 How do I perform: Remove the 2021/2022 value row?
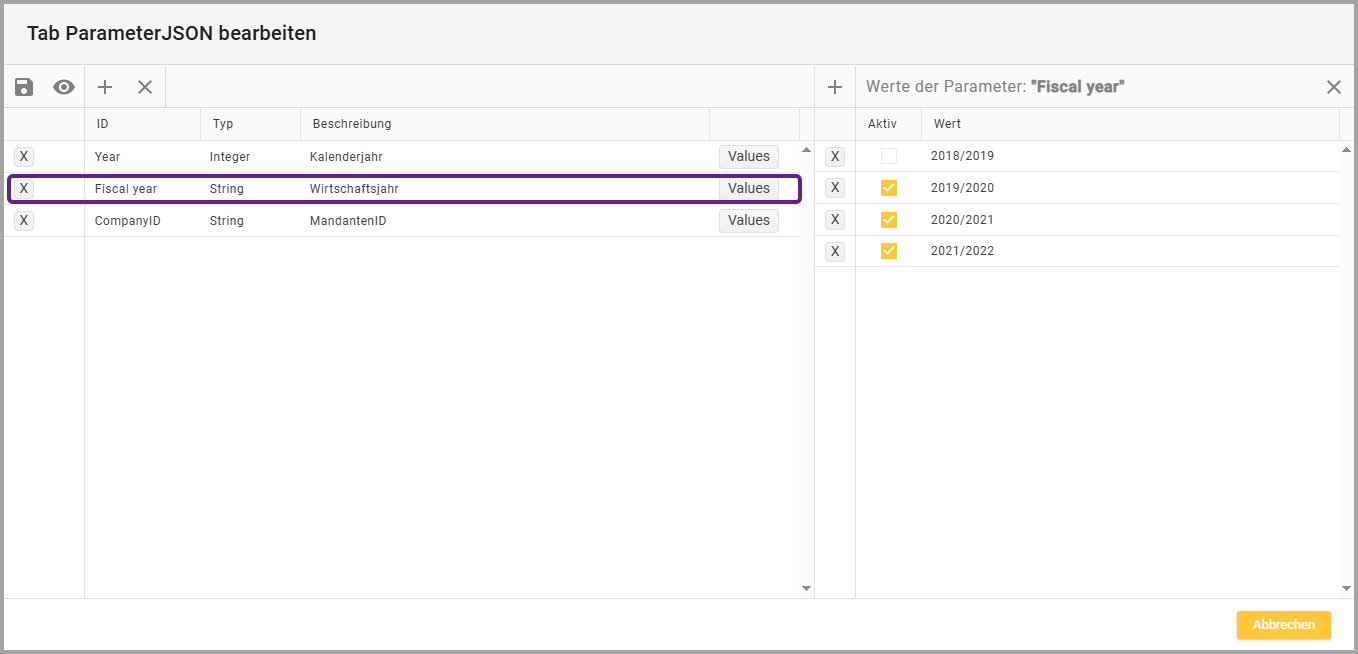(835, 251)
